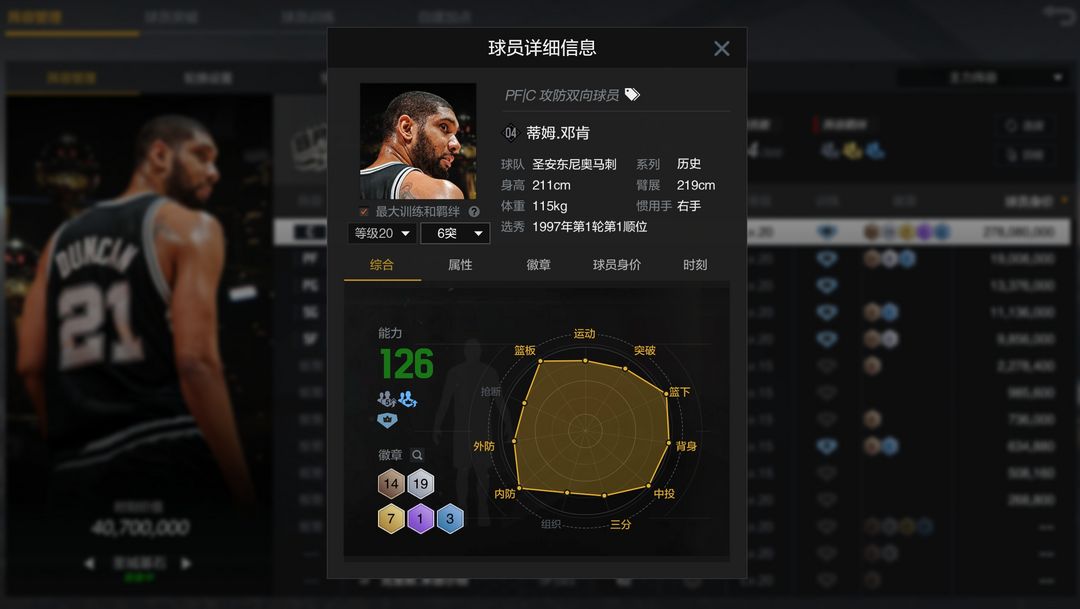
Task: Click the previous player arrow under card
Action: 90,564
